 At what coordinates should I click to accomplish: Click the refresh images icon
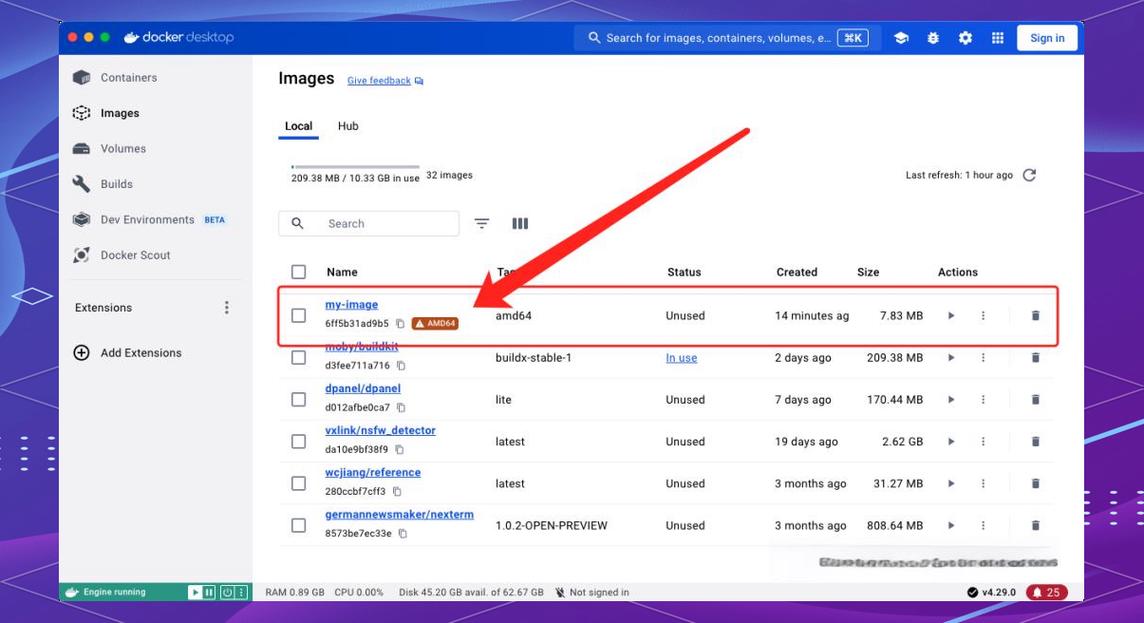(x=1029, y=175)
